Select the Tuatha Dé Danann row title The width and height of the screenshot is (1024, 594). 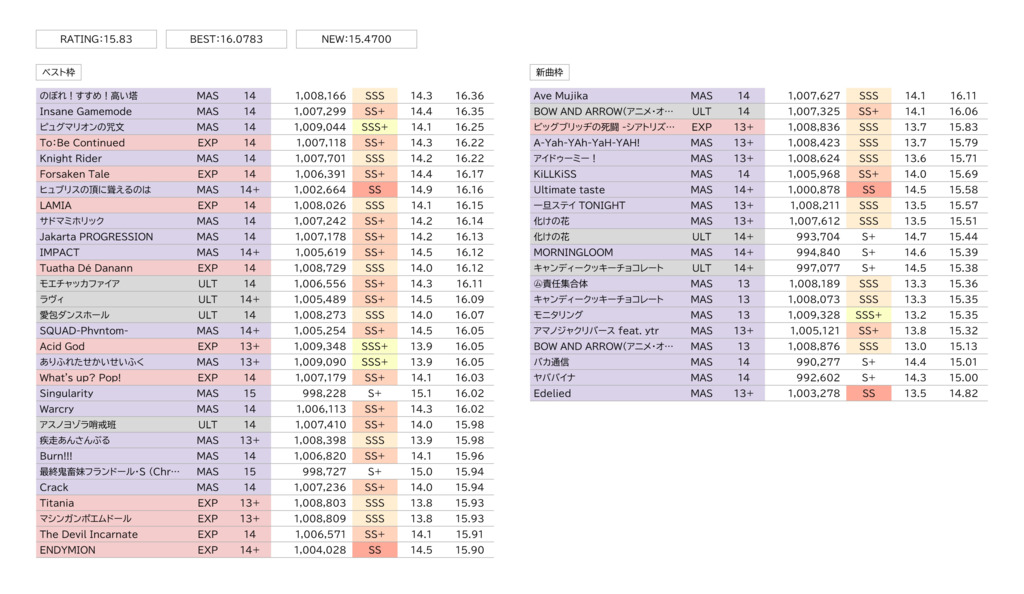(84, 269)
